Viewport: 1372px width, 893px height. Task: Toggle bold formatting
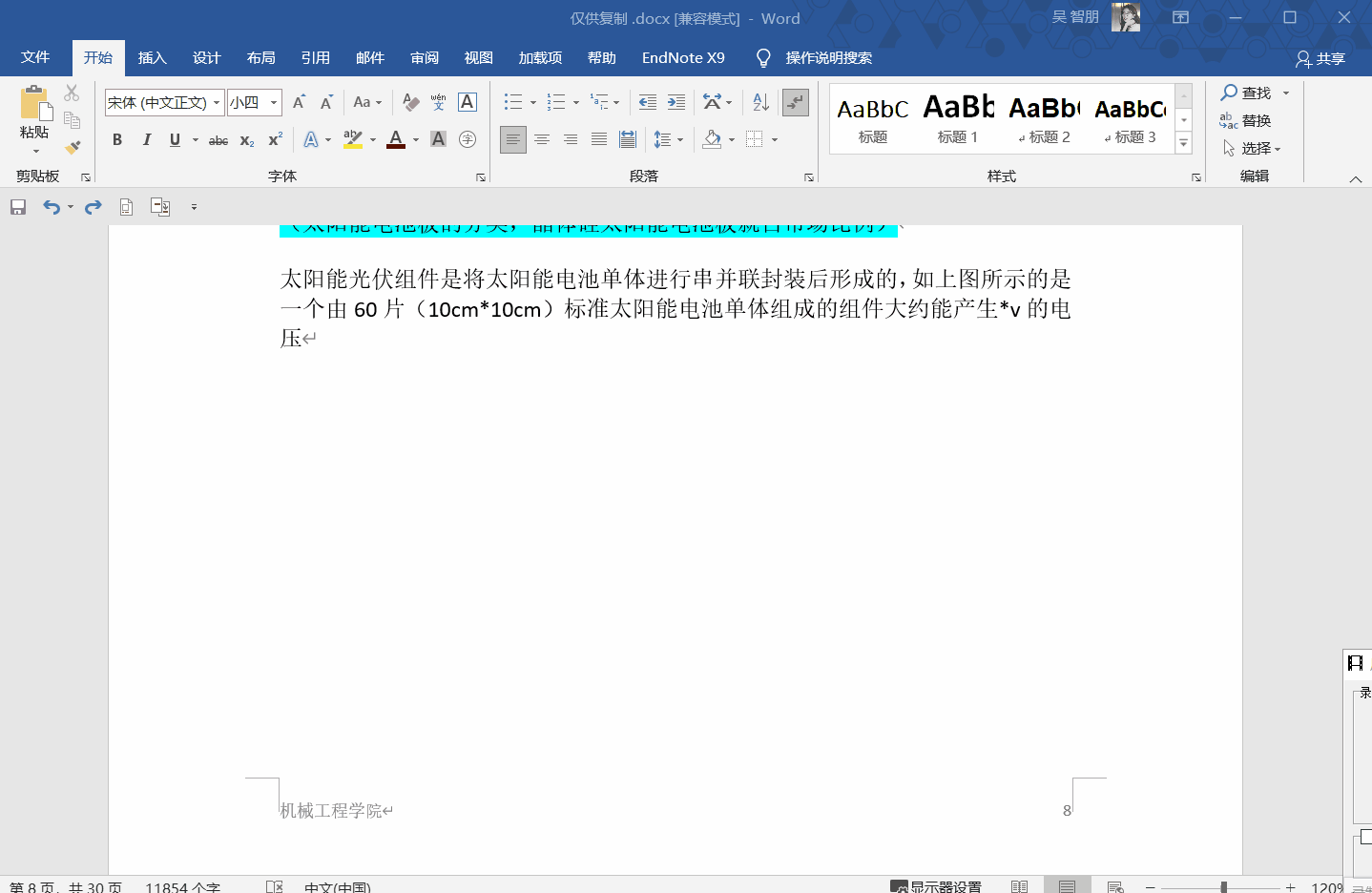116,139
